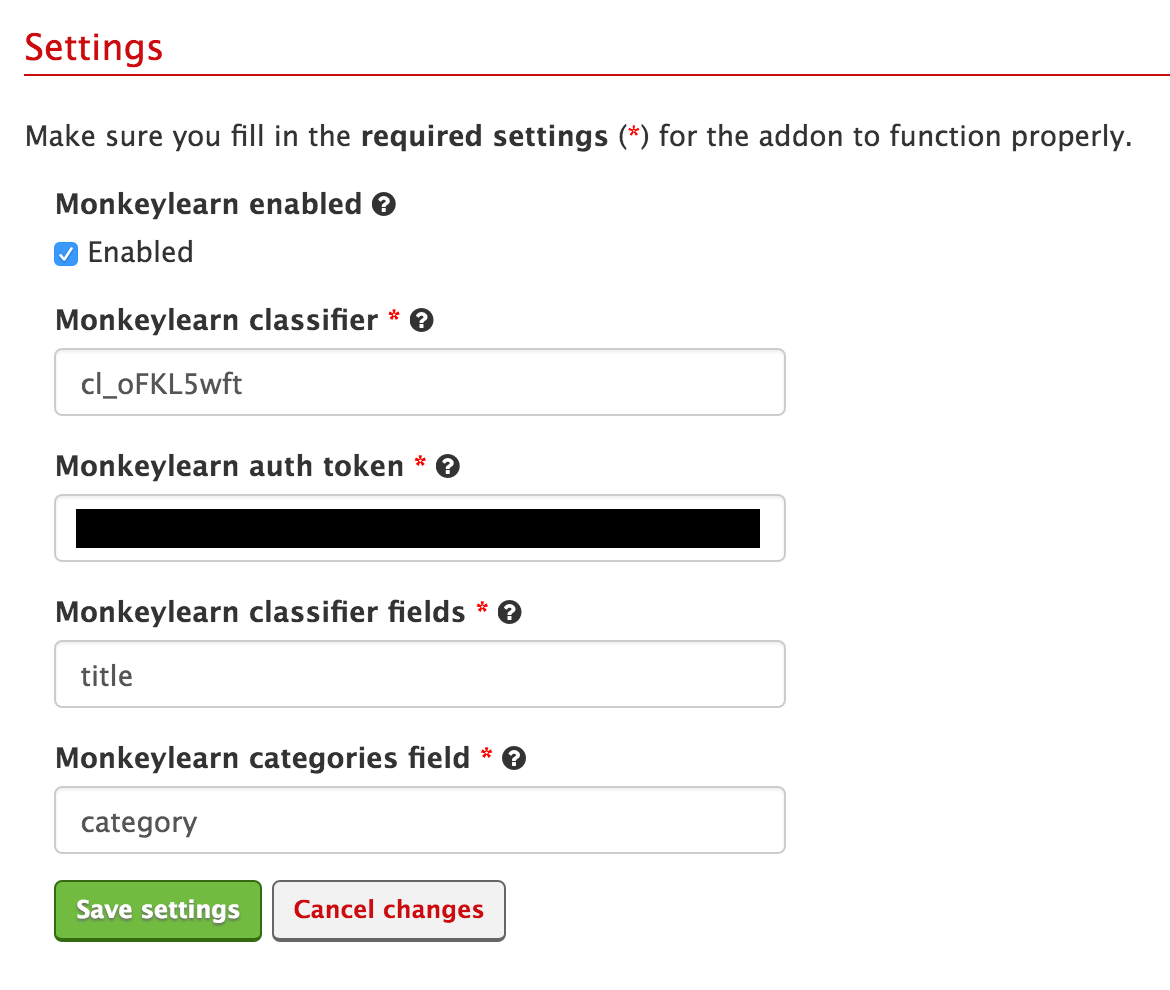Select the classifier fields input with title

coord(419,674)
